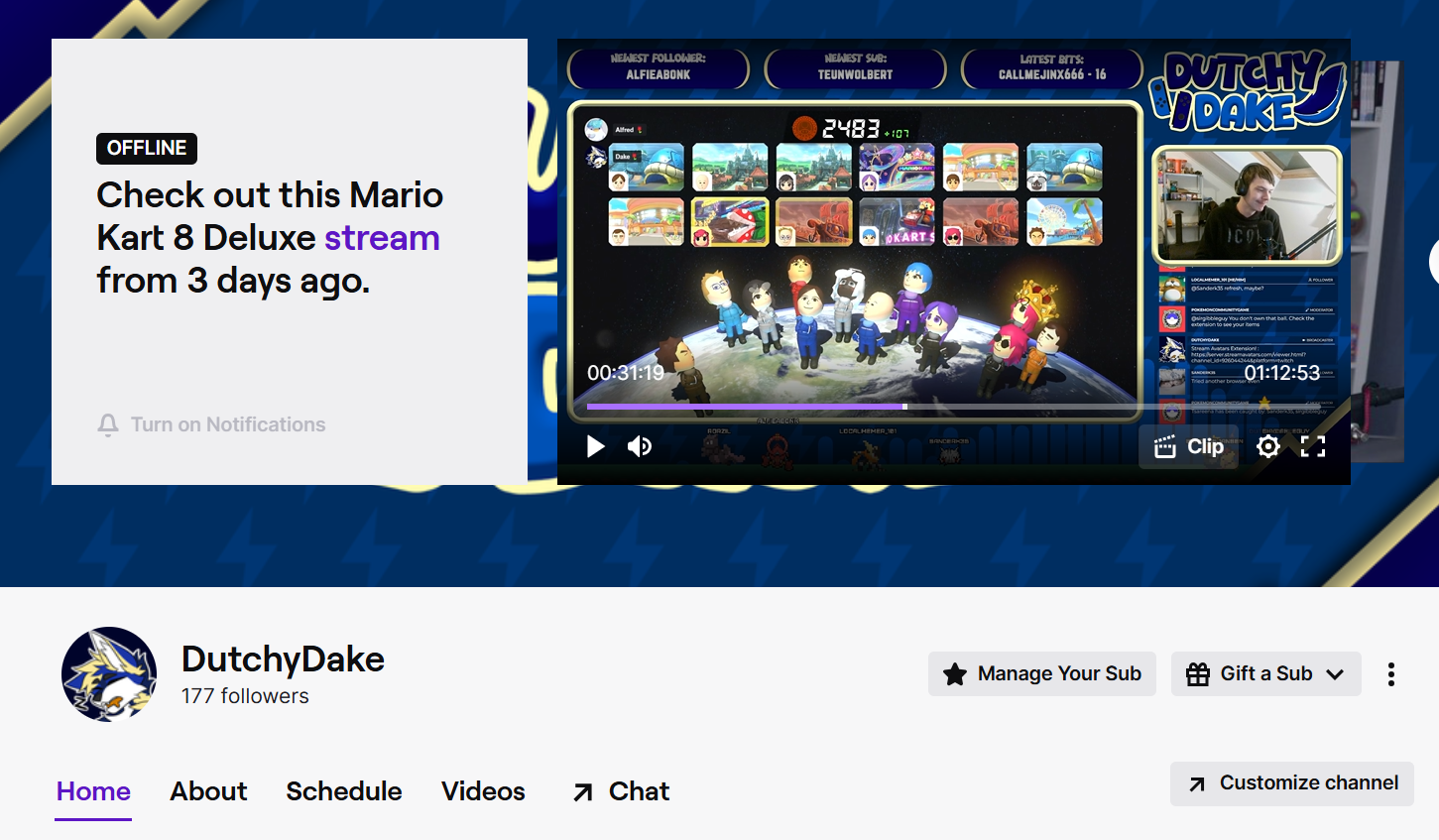
Task: Seek along the video progress bar
Action: coord(953,407)
